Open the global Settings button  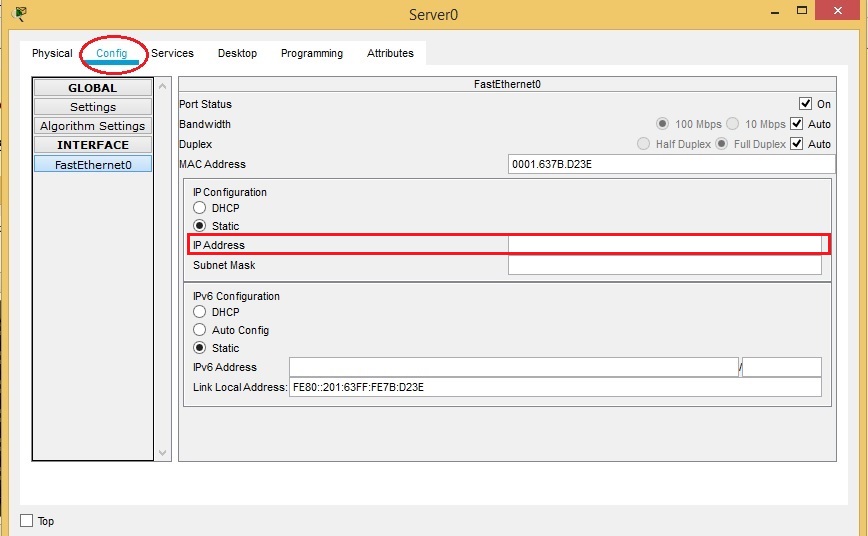(93, 107)
